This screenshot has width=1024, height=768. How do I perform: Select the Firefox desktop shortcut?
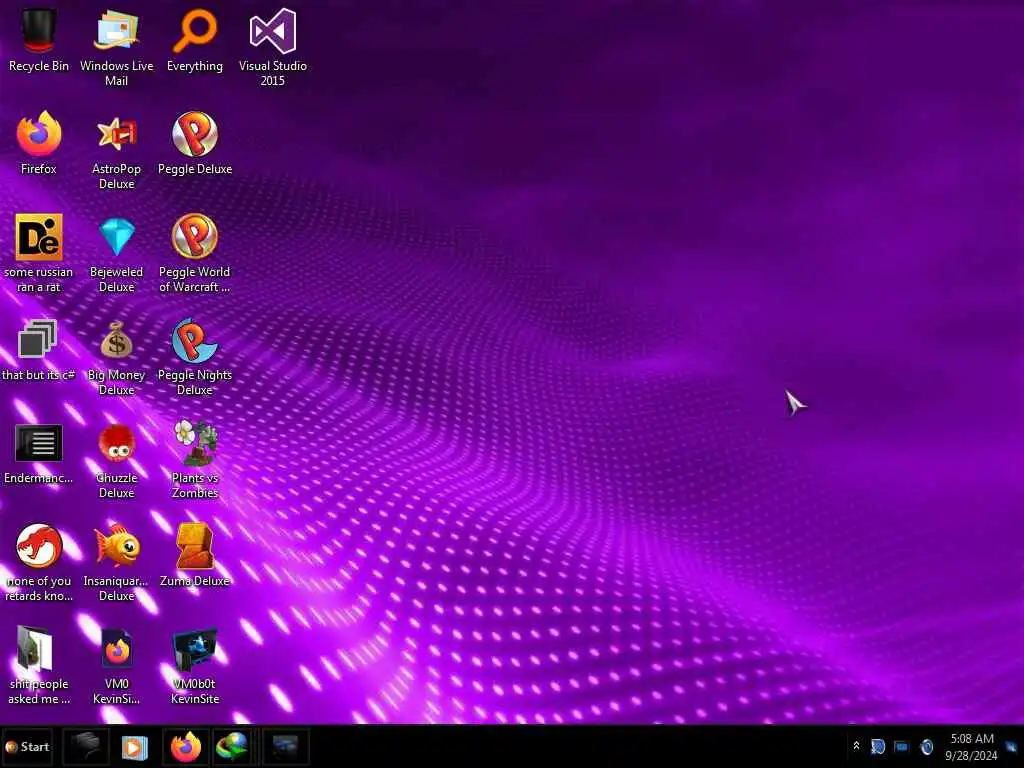pos(39,143)
